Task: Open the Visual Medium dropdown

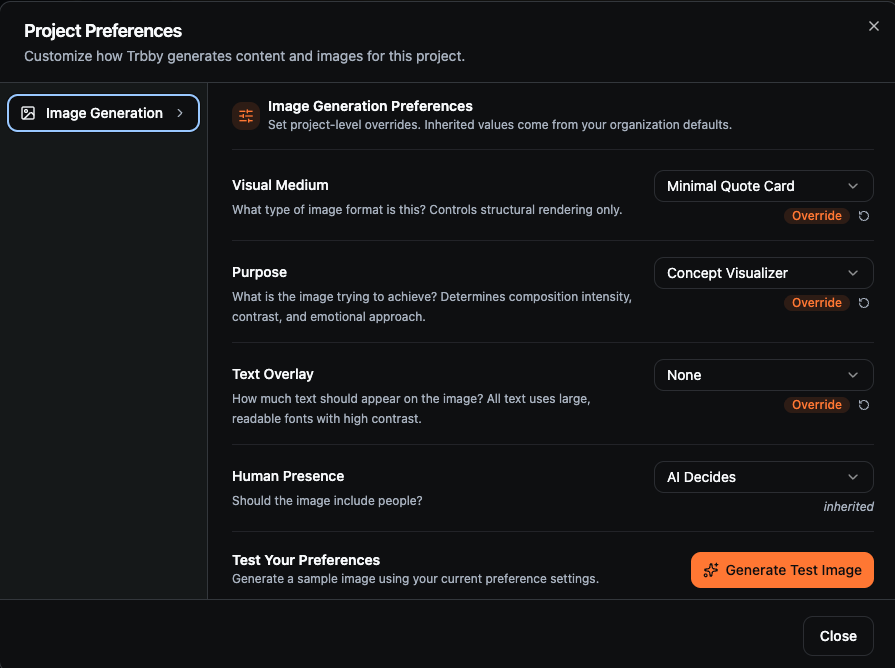Action: tap(764, 186)
